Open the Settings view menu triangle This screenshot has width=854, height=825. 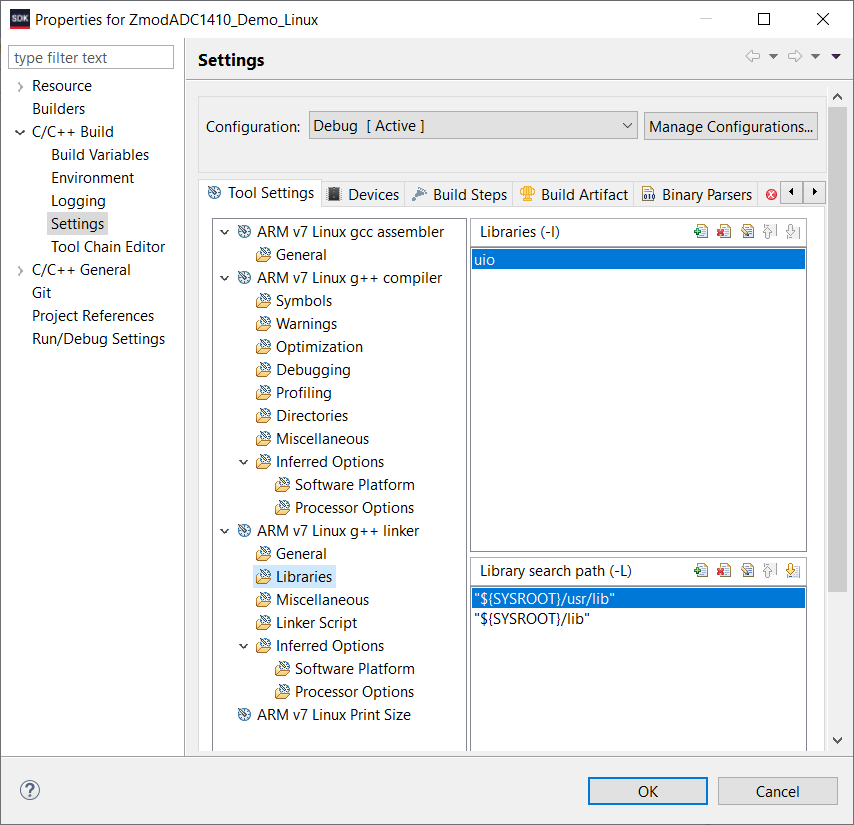point(836,57)
